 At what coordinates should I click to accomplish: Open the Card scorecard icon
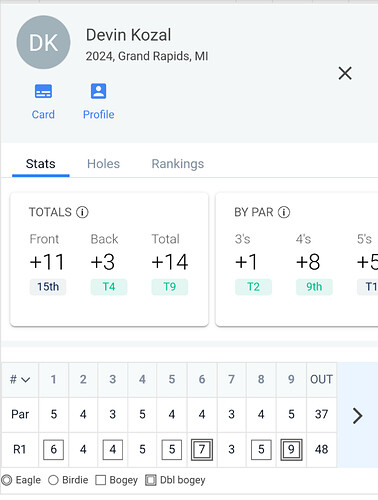43,91
